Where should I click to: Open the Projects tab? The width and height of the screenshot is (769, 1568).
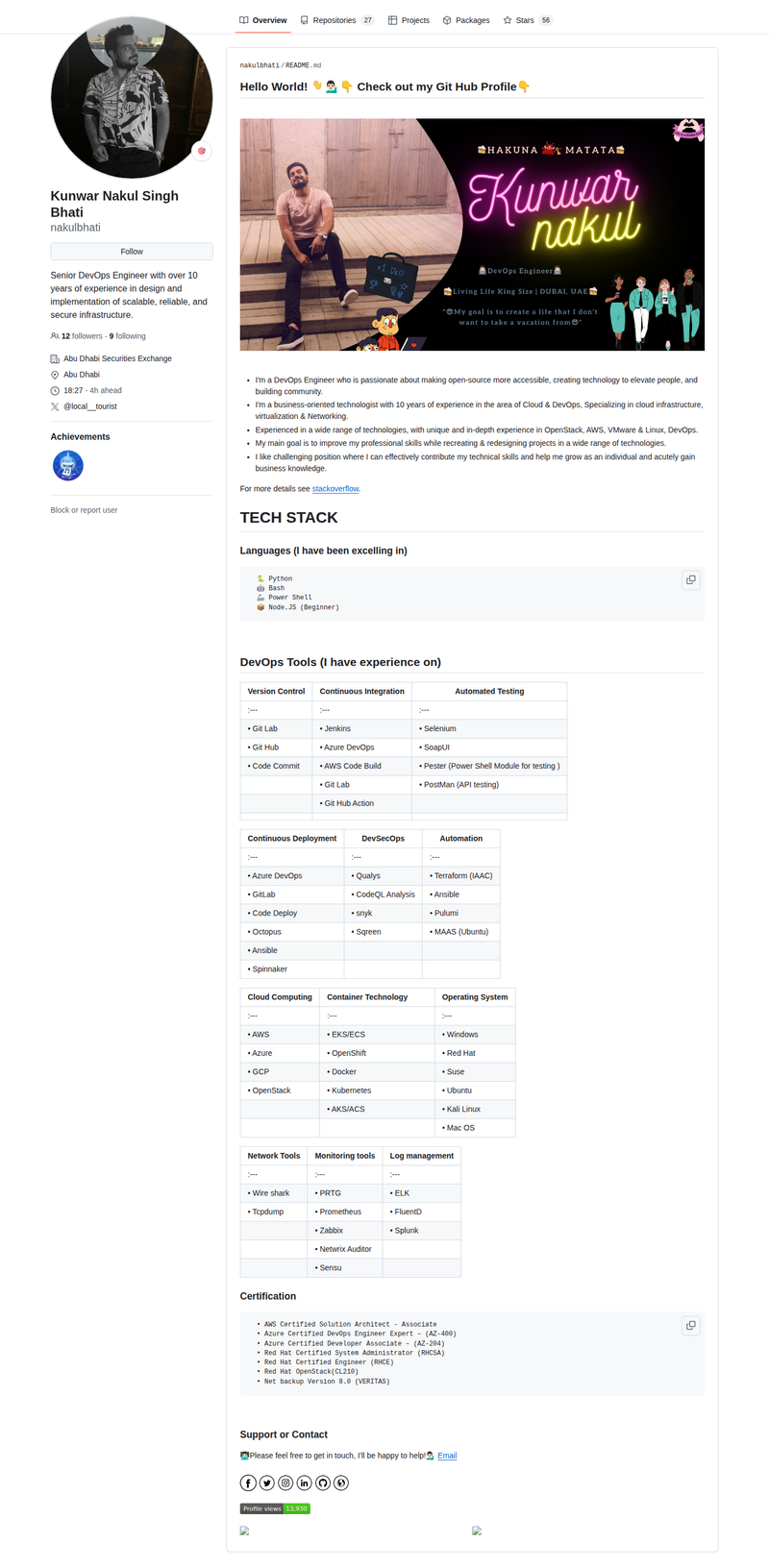click(x=409, y=20)
